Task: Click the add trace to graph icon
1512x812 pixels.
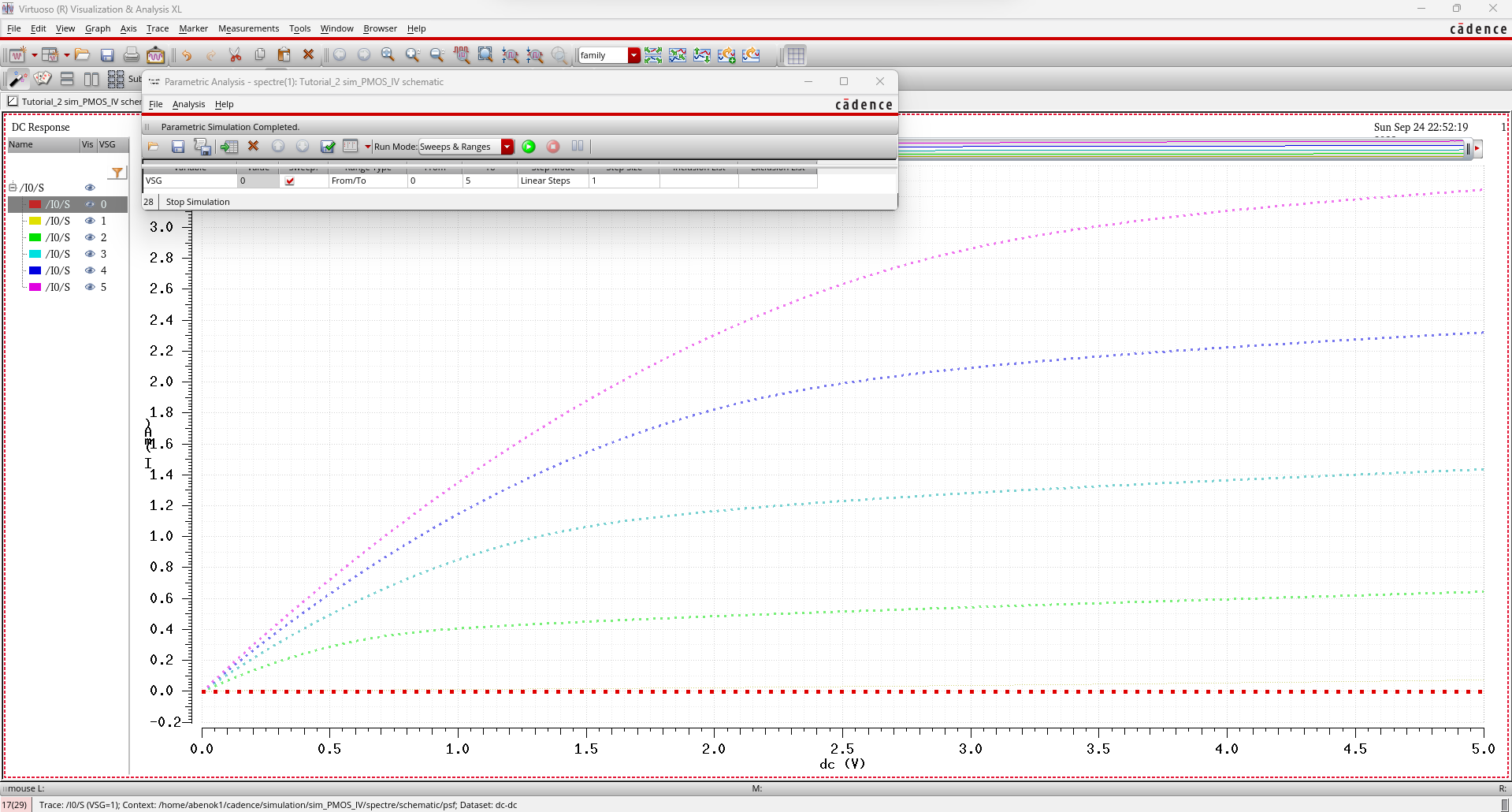Action: tap(726, 55)
